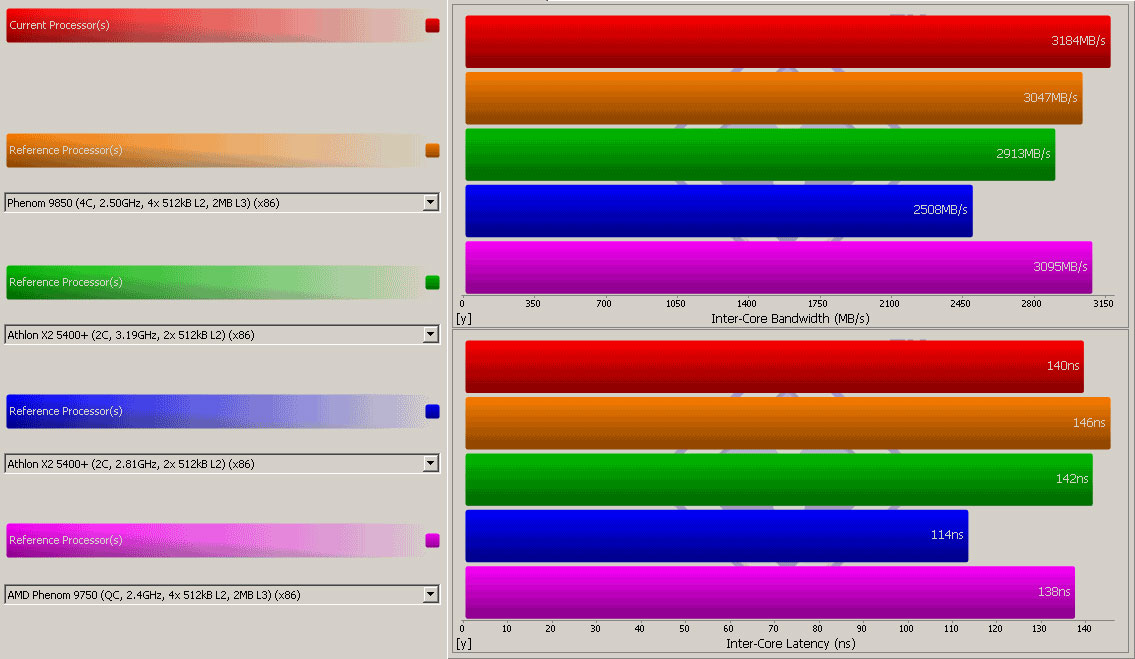Click the [y] label under bandwidth chart
The image size is (1135, 659).
pyautogui.click(x=464, y=319)
